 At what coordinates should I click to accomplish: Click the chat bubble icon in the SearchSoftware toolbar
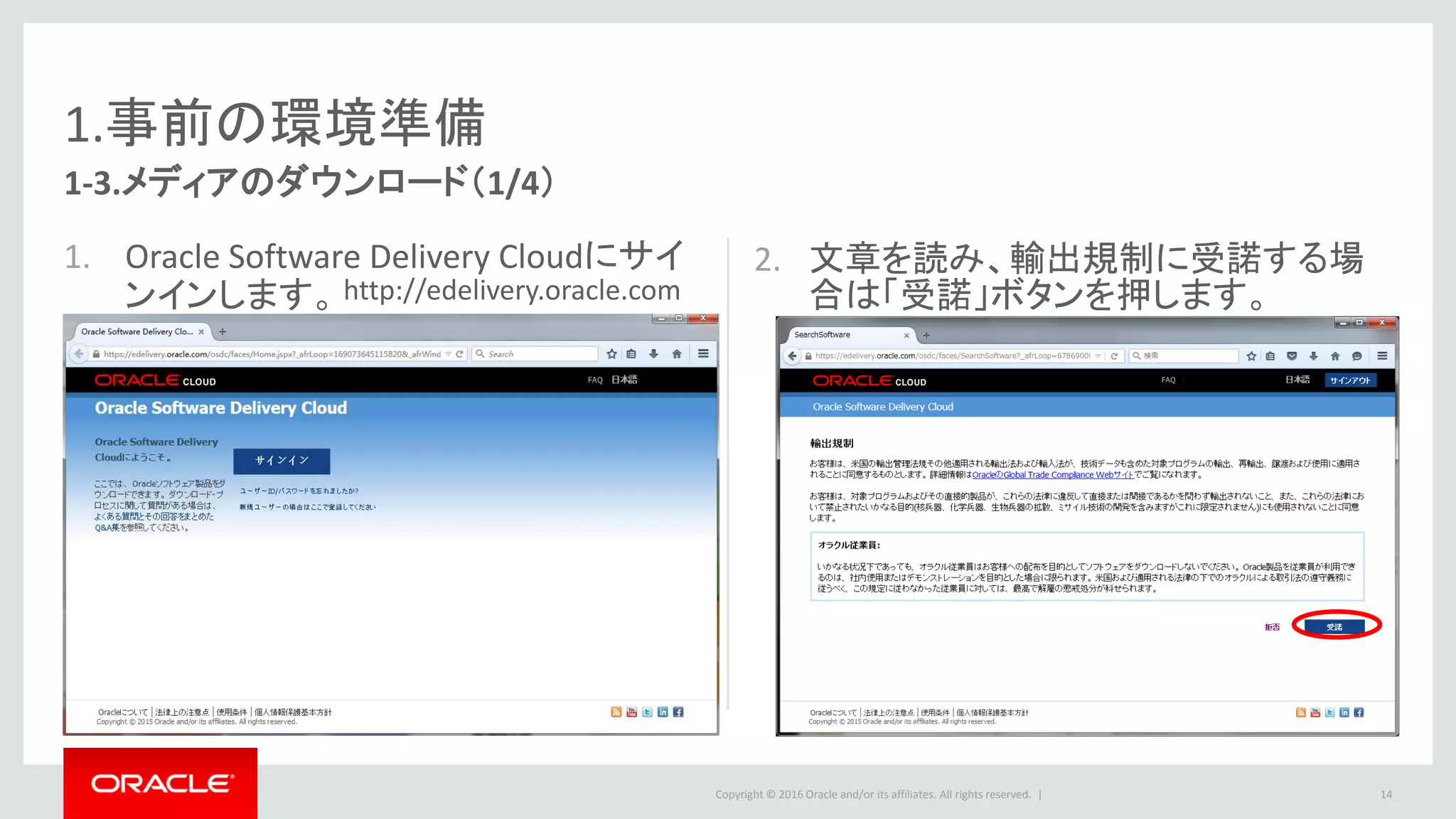tap(1356, 355)
